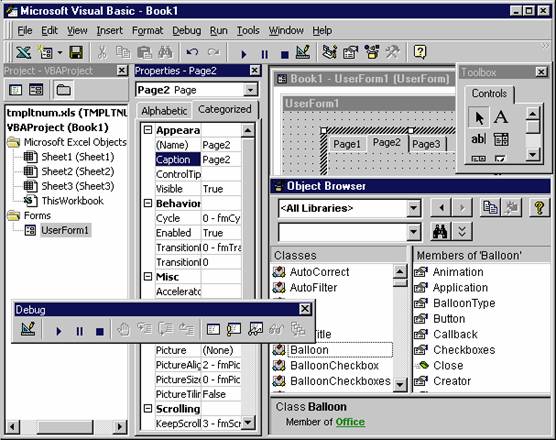Click the Cut scissors icon

(102, 53)
